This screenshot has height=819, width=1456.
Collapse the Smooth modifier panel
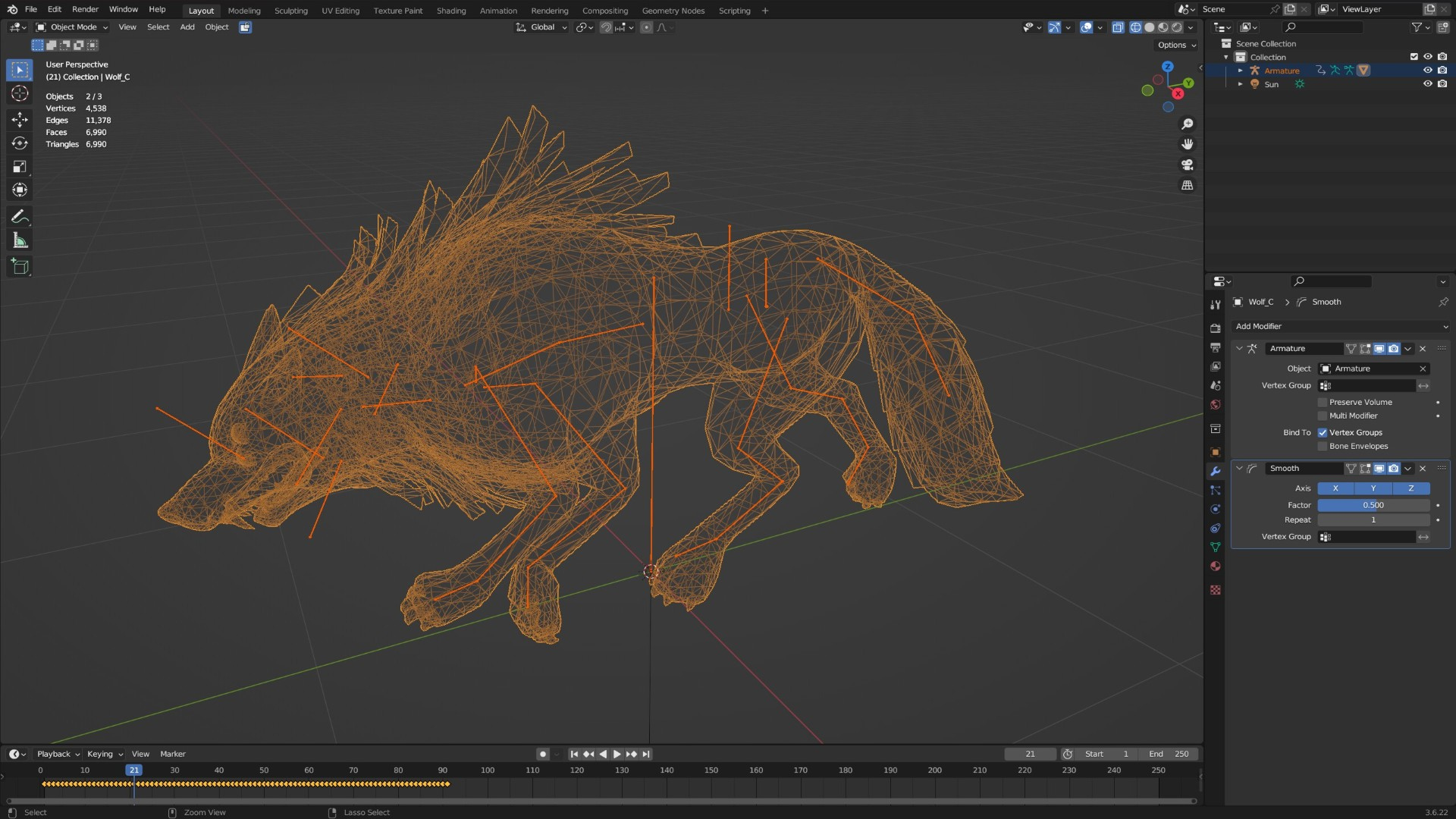coord(1239,469)
